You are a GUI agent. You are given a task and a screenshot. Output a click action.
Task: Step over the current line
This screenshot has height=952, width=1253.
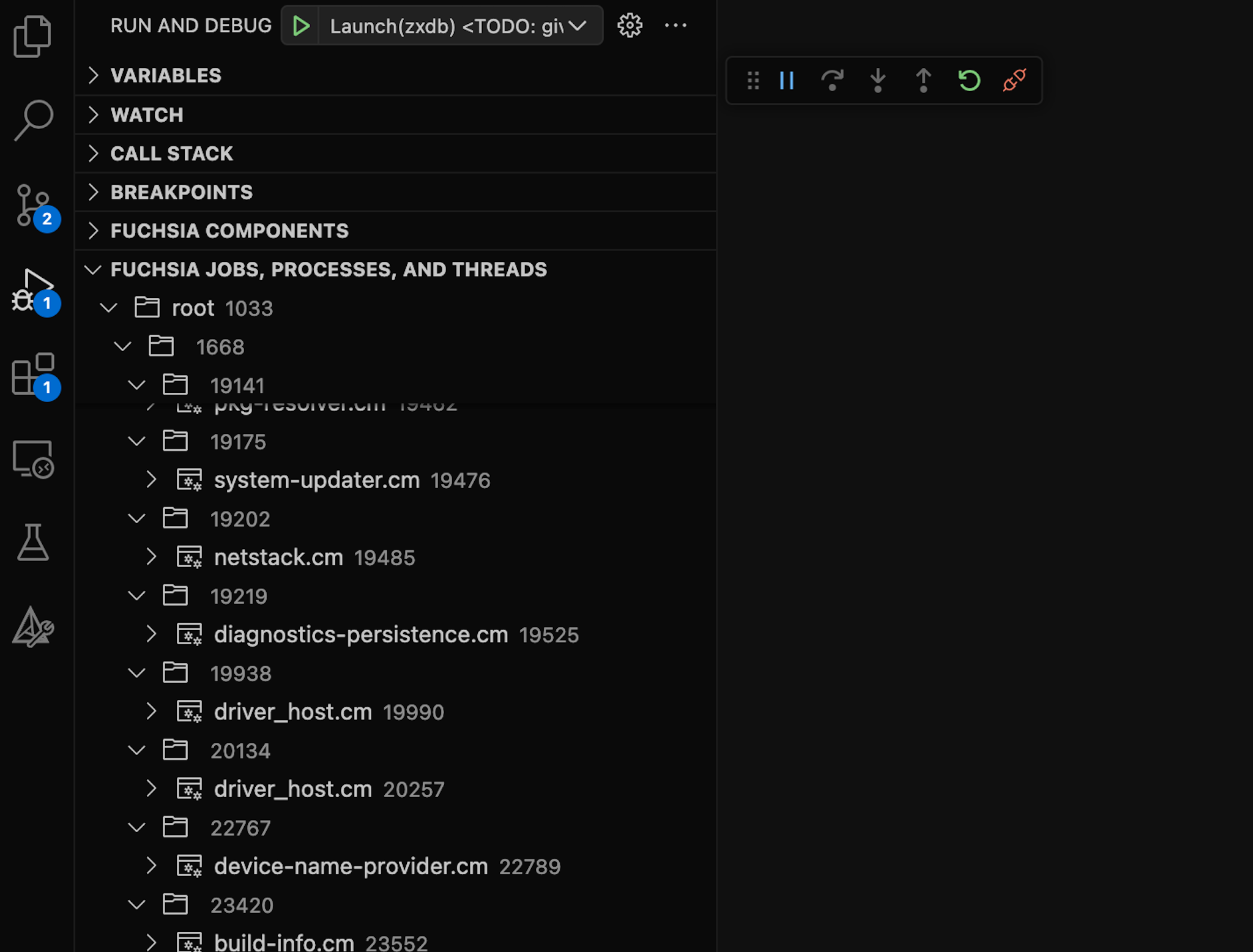(832, 80)
